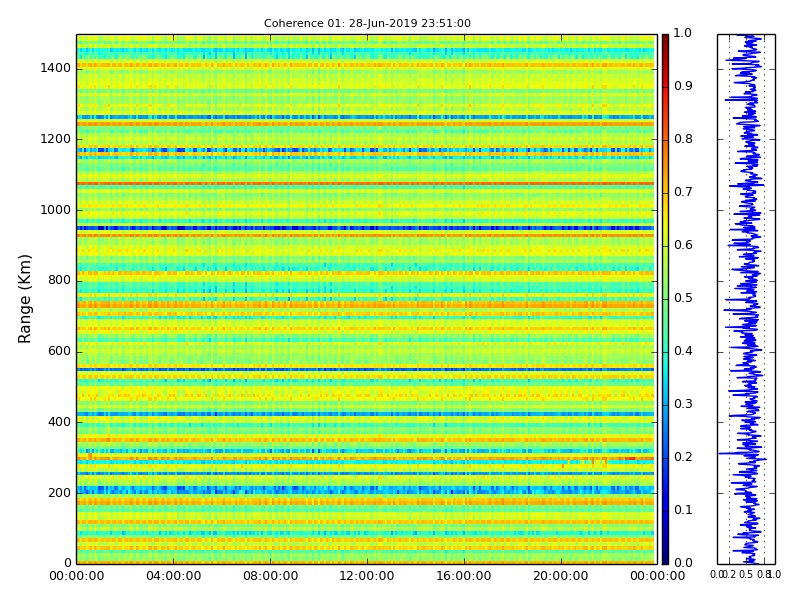This screenshot has width=800, height=600.
Task: Click the 16:00:00 time axis label
Action: click(x=464, y=576)
